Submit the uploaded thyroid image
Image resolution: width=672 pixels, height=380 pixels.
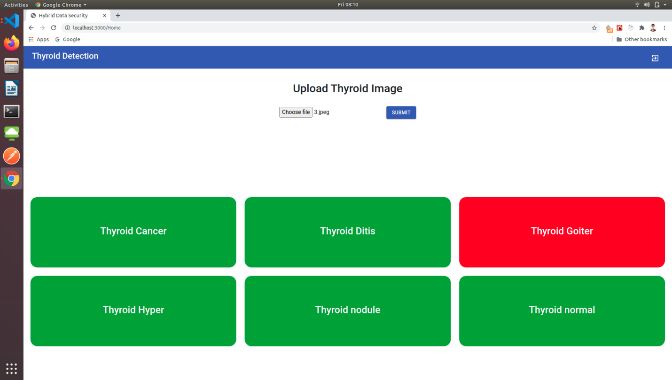[401, 112]
